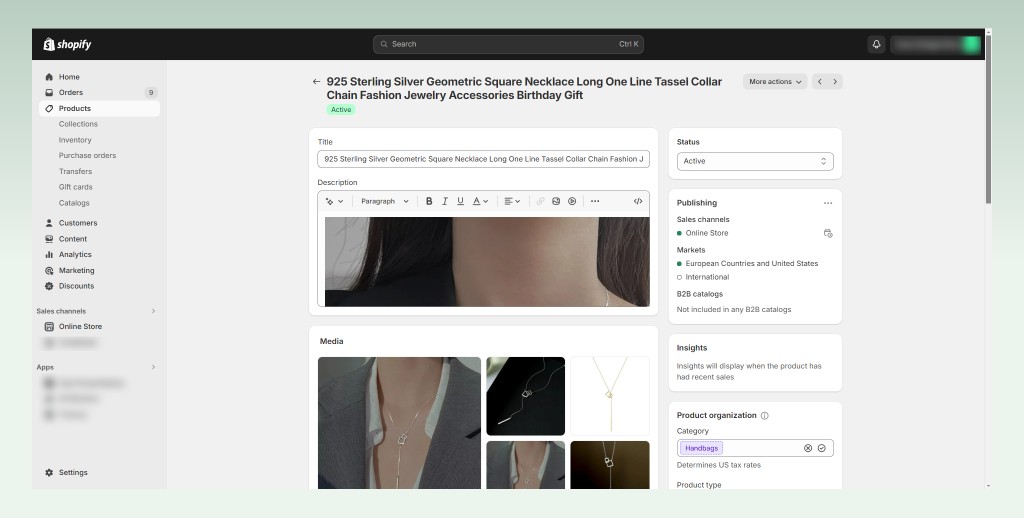Screen dimensions: 1024x518
Task: Click the store account menu
Action: click(x=936, y=44)
